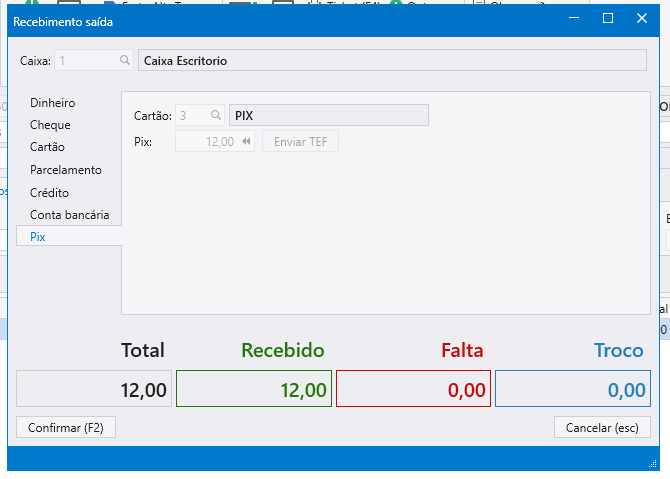Click the Pix amount field showing 12,00
The width and height of the screenshot is (670, 479).
[x=208, y=142]
